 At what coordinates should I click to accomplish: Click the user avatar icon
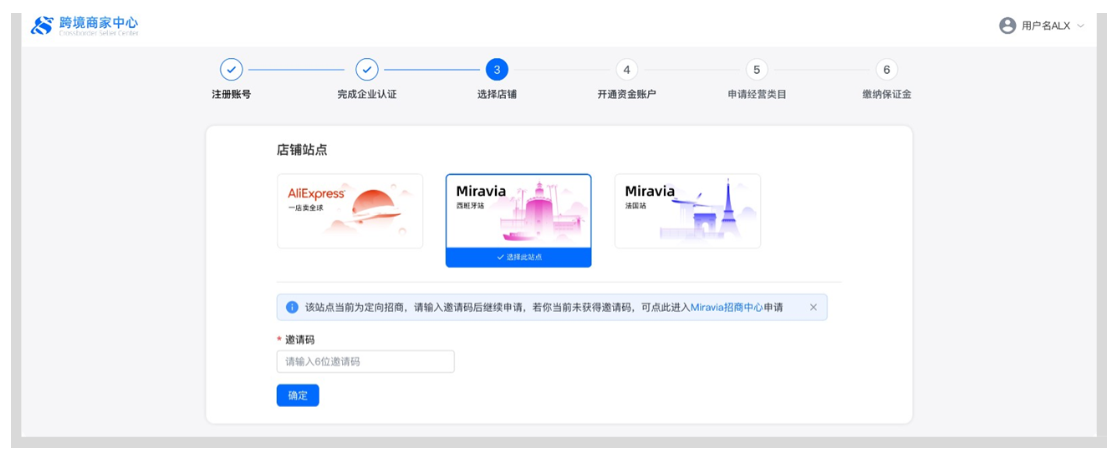click(x=1007, y=26)
